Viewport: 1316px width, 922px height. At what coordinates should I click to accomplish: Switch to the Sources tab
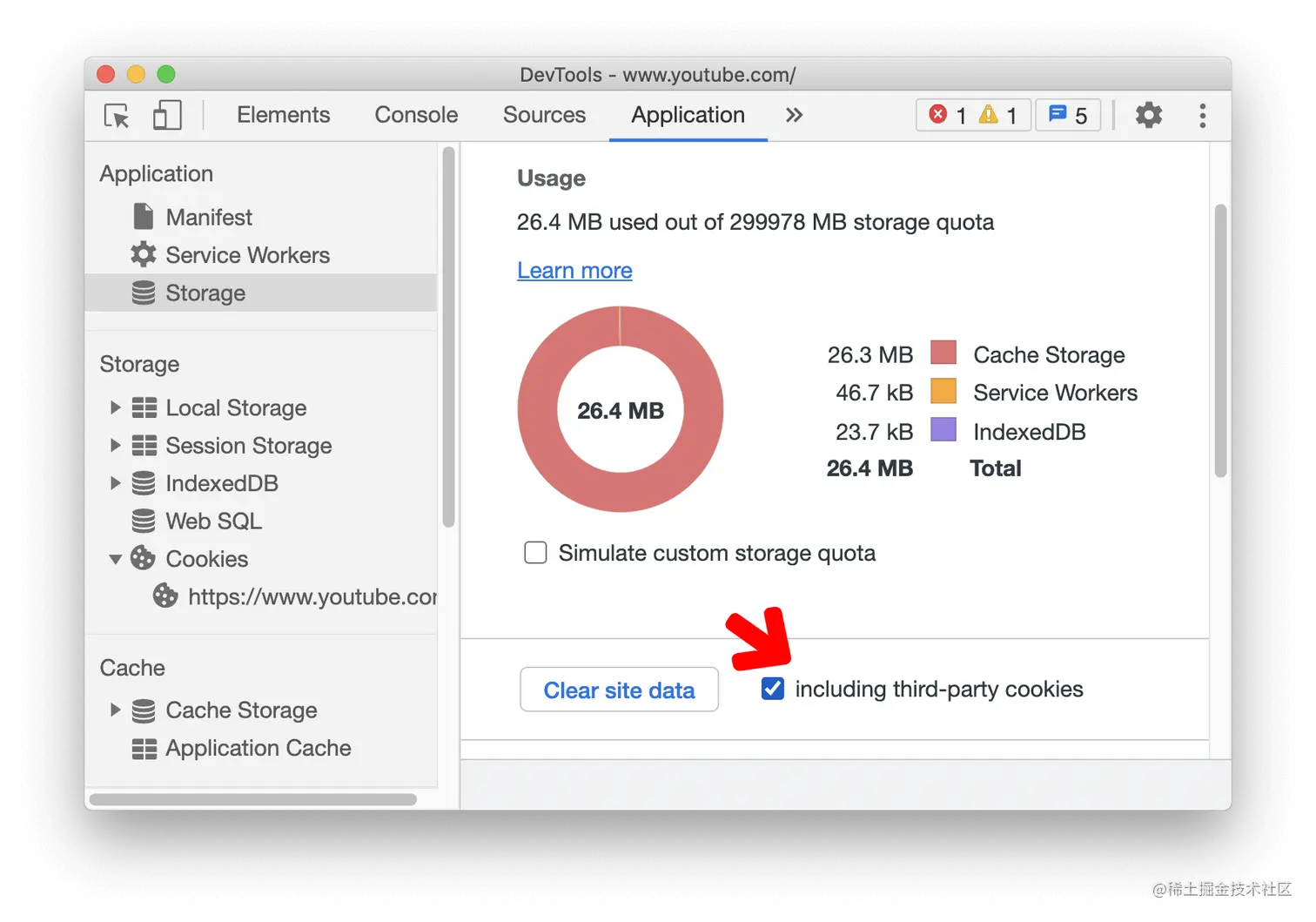click(544, 115)
